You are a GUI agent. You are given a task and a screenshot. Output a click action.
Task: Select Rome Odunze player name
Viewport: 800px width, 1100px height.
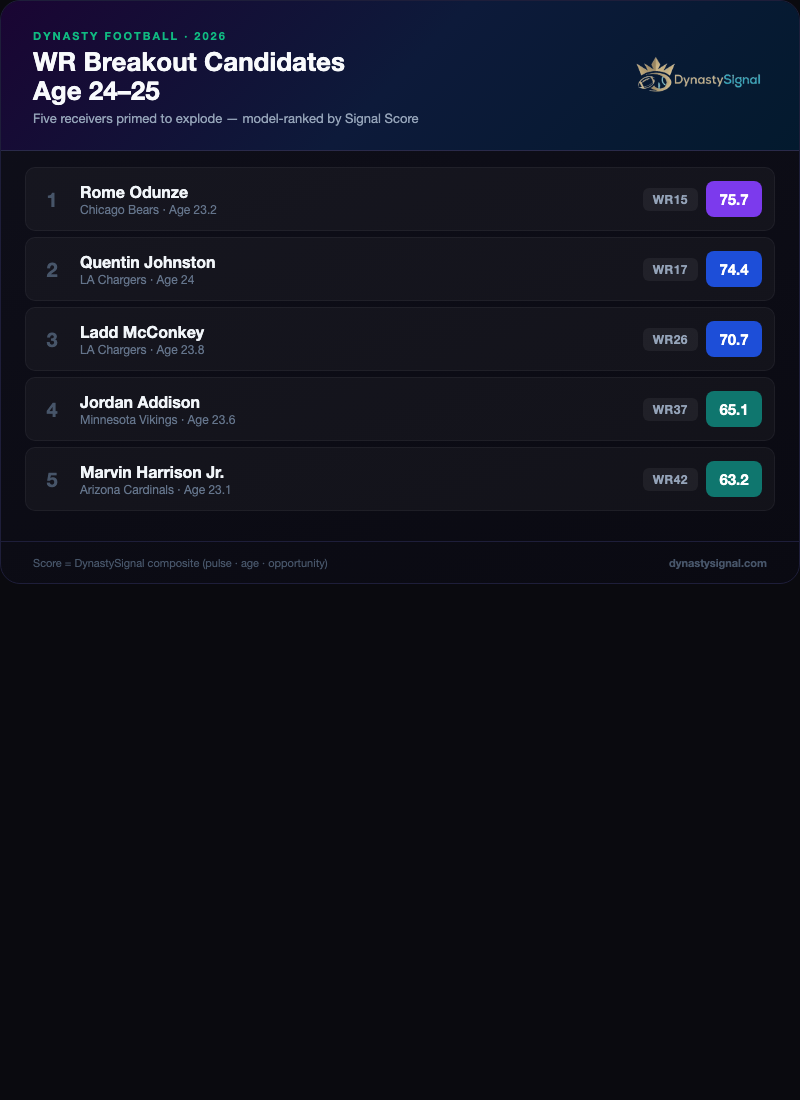[x=134, y=192]
